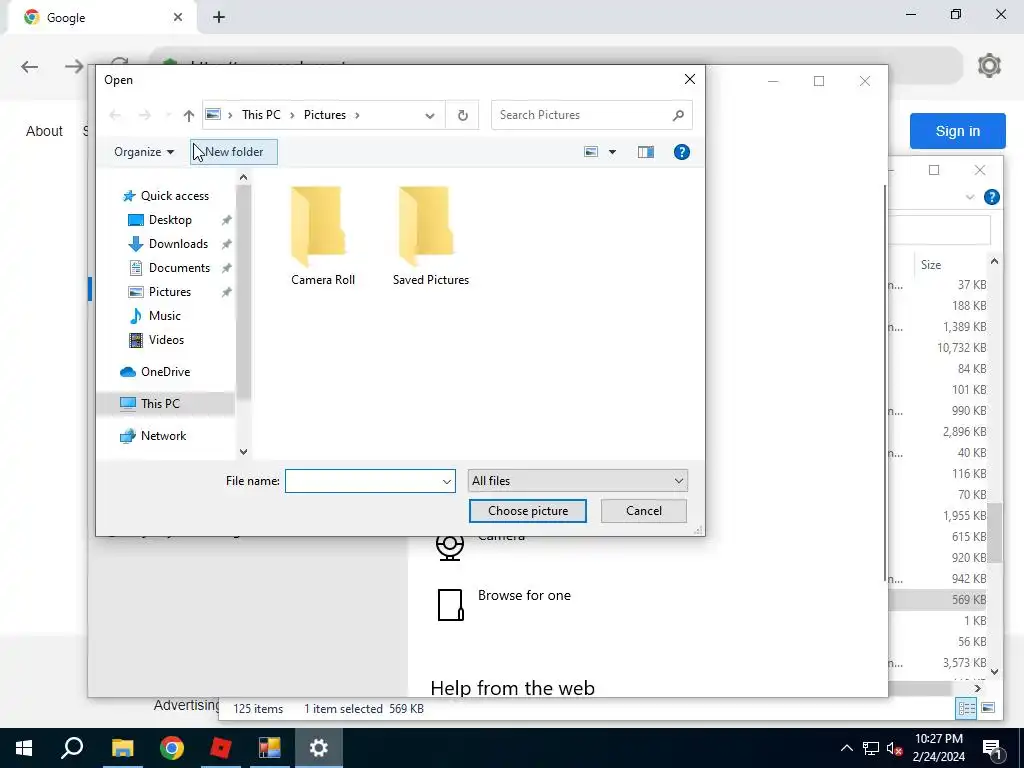This screenshot has height=768, width=1024.
Task: Open the Camera Roll folder
Action: point(323,235)
